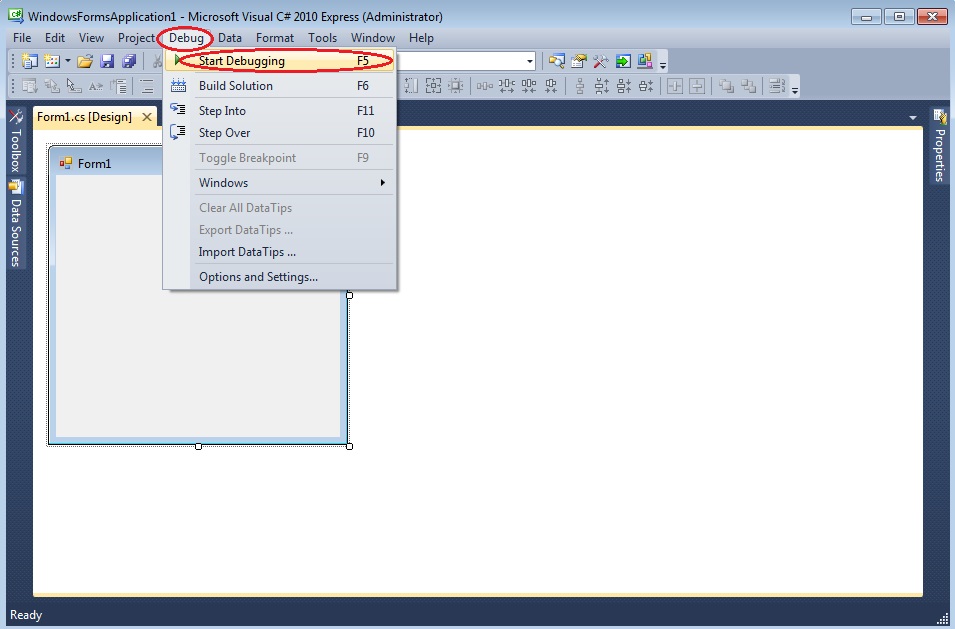Open the Data menu
The width and height of the screenshot is (955, 629).
tap(230, 38)
